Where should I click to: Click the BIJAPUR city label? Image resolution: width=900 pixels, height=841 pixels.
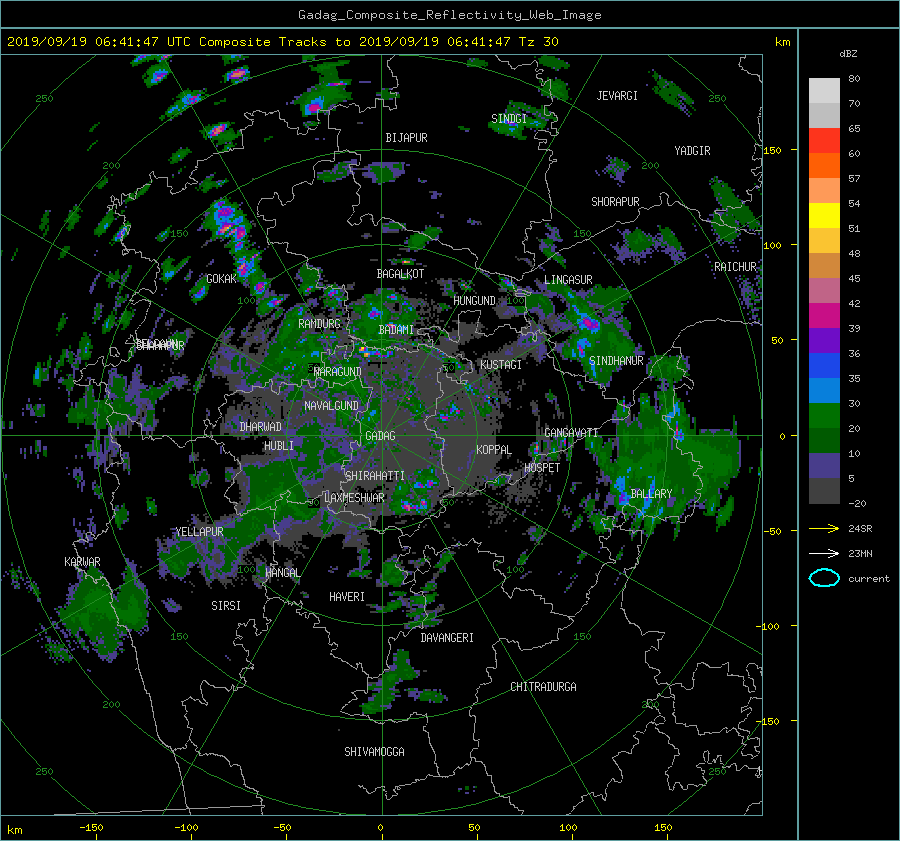(406, 138)
